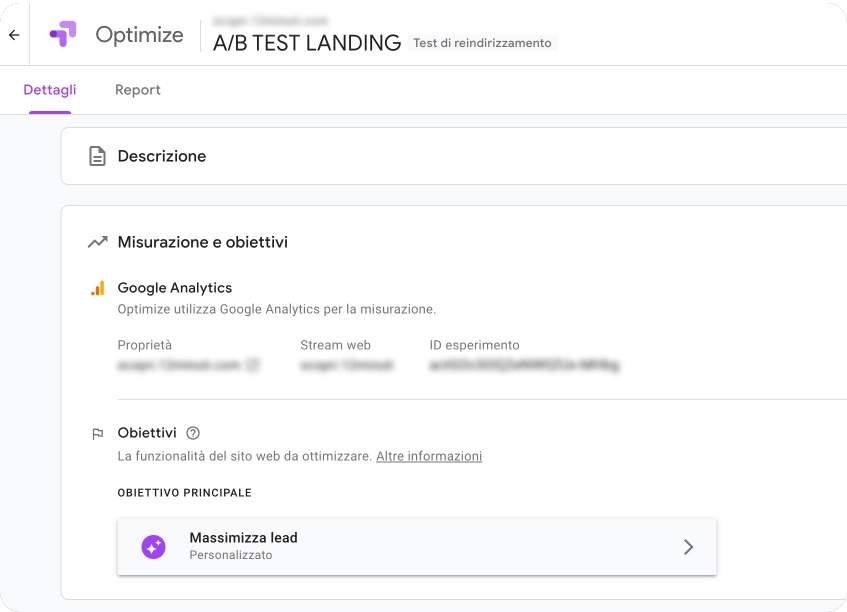The height and width of the screenshot is (612, 847).
Task: Select the Misurazione e obiettivi heading
Action: [x=203, y=242]
